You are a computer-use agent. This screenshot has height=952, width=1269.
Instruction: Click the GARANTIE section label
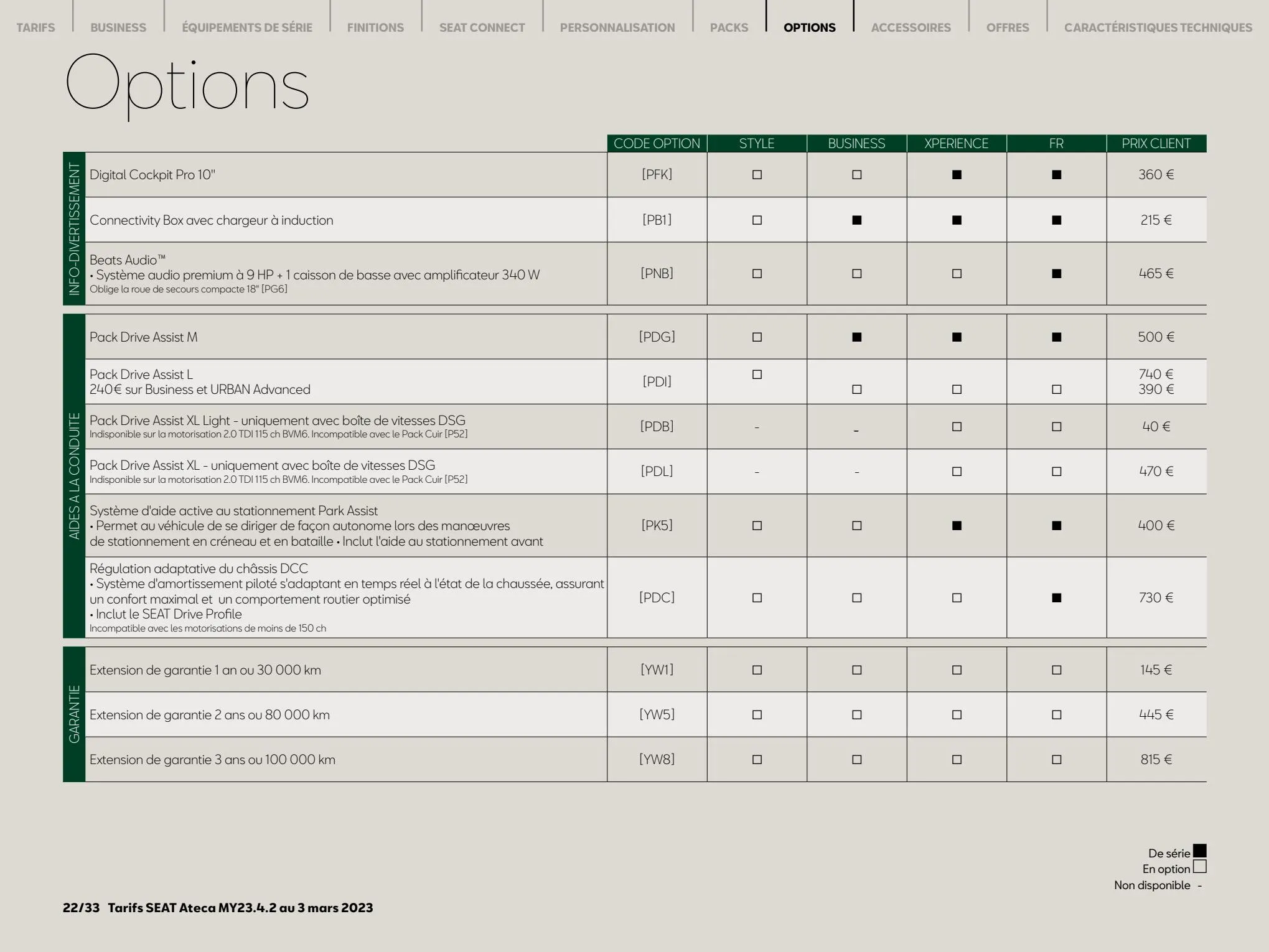[x=74, y=714]
